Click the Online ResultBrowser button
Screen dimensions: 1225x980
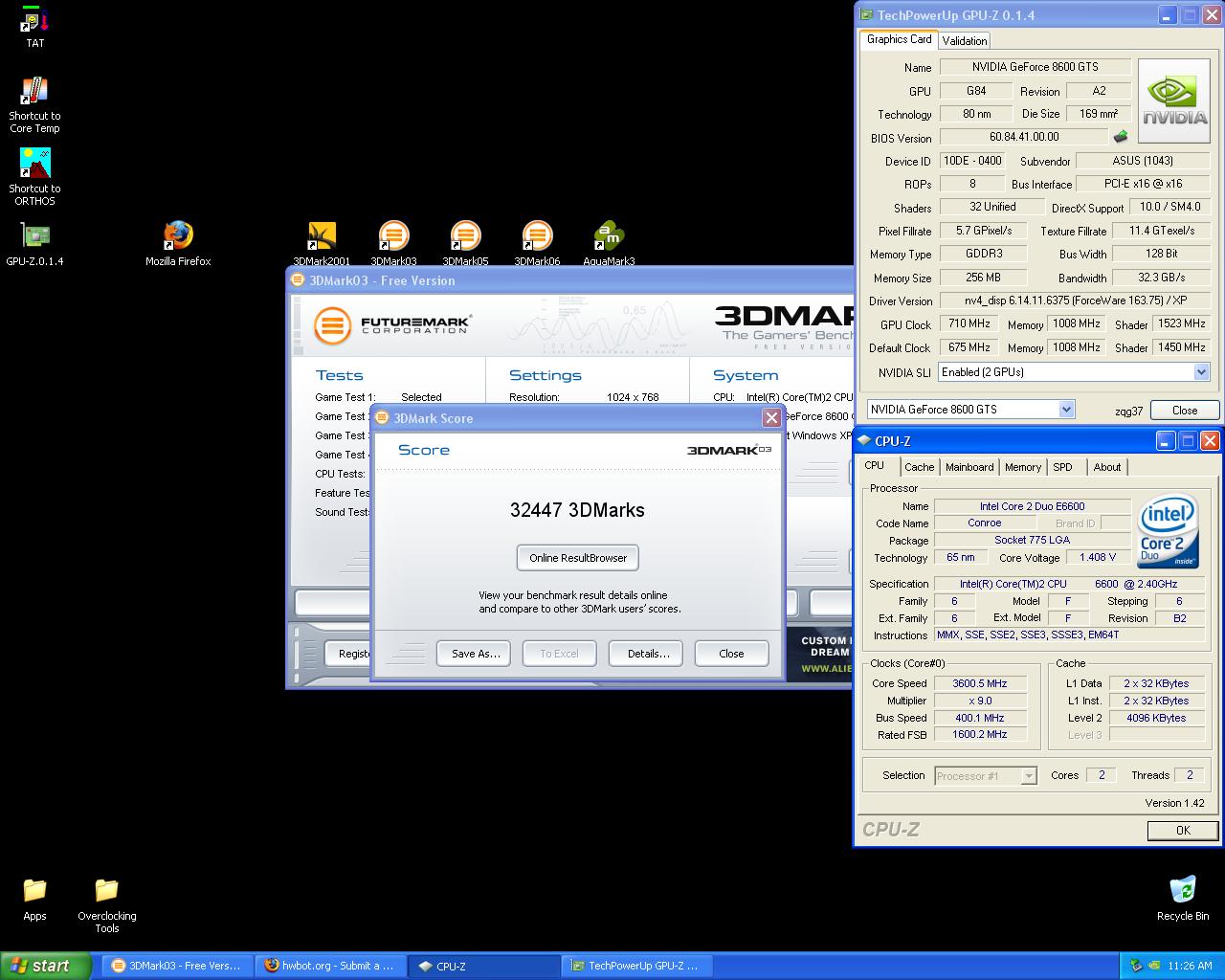[578, 558]
